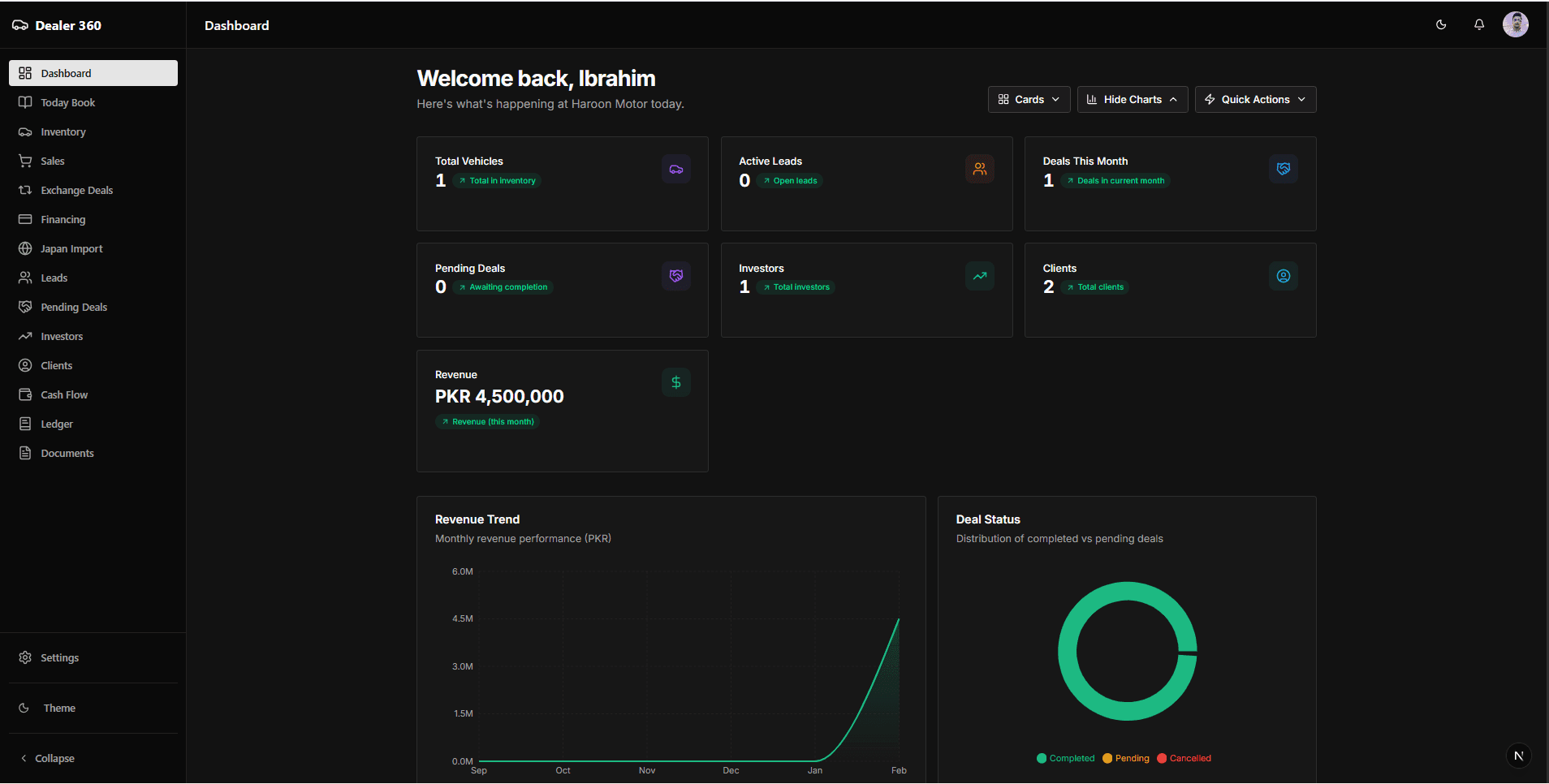Open the Pending Deals page

click(x=74, y=307)
